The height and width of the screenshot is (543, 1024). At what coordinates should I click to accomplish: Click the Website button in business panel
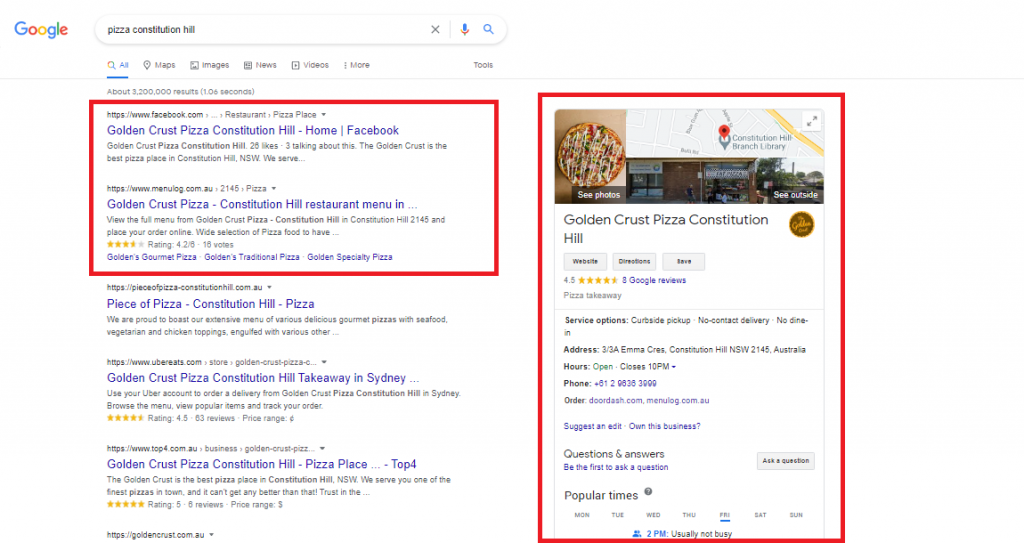click(x=584, y=262)
